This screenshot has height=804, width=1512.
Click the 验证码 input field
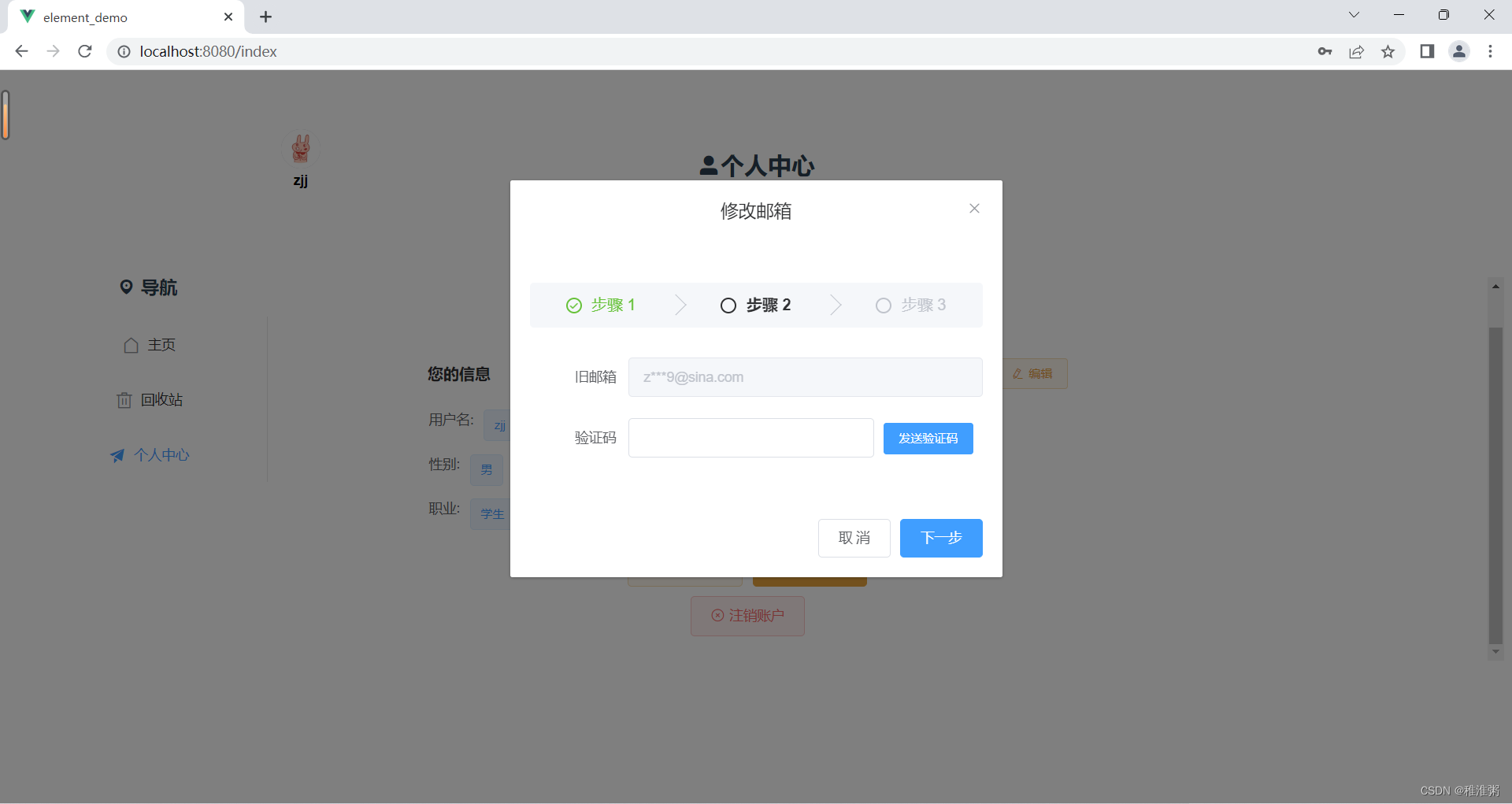[x=750, y=438]
